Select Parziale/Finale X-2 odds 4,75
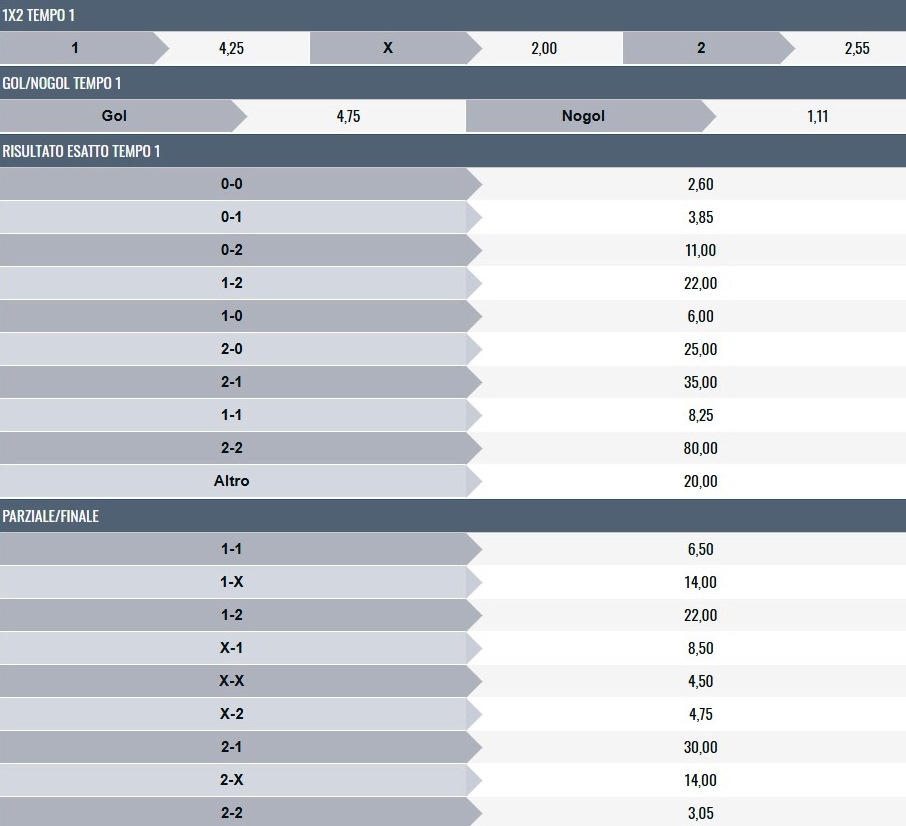Viewport: 906px width, 826px height. coord(700,713)
